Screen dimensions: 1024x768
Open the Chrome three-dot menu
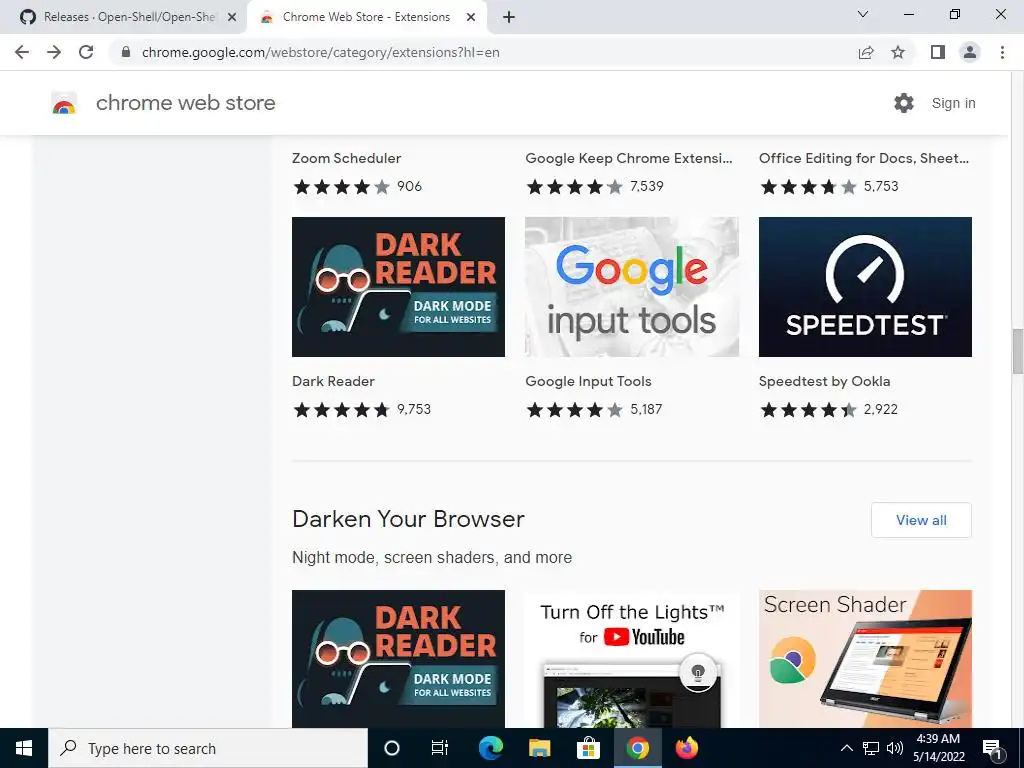click(x=1002, y=52)
